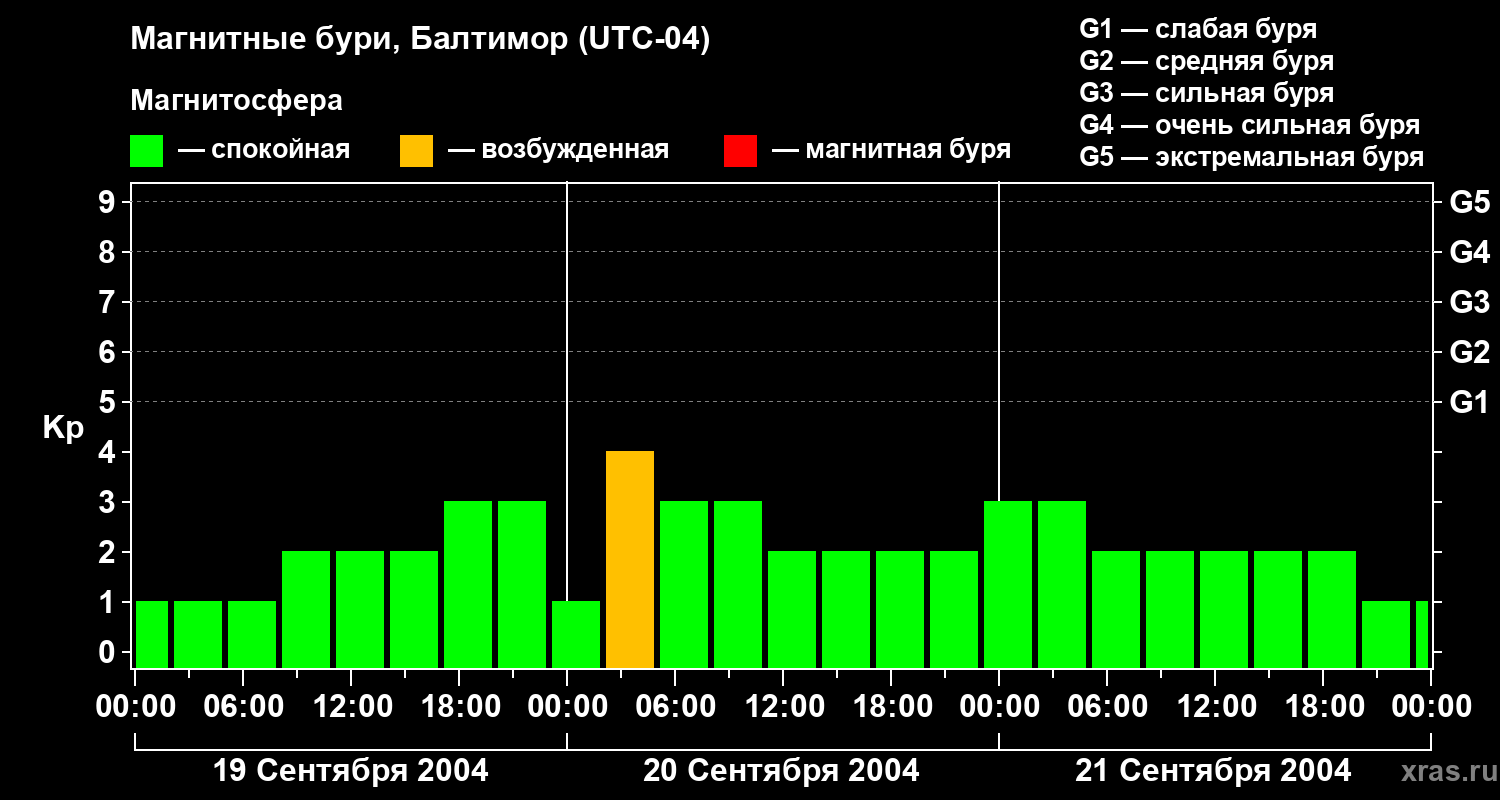This screenshot has width=1500, height=800.
Task: Click the chart title 'Магнитные бури, Балтимор (UTC-04)'
Action: (x=420, y=40)
